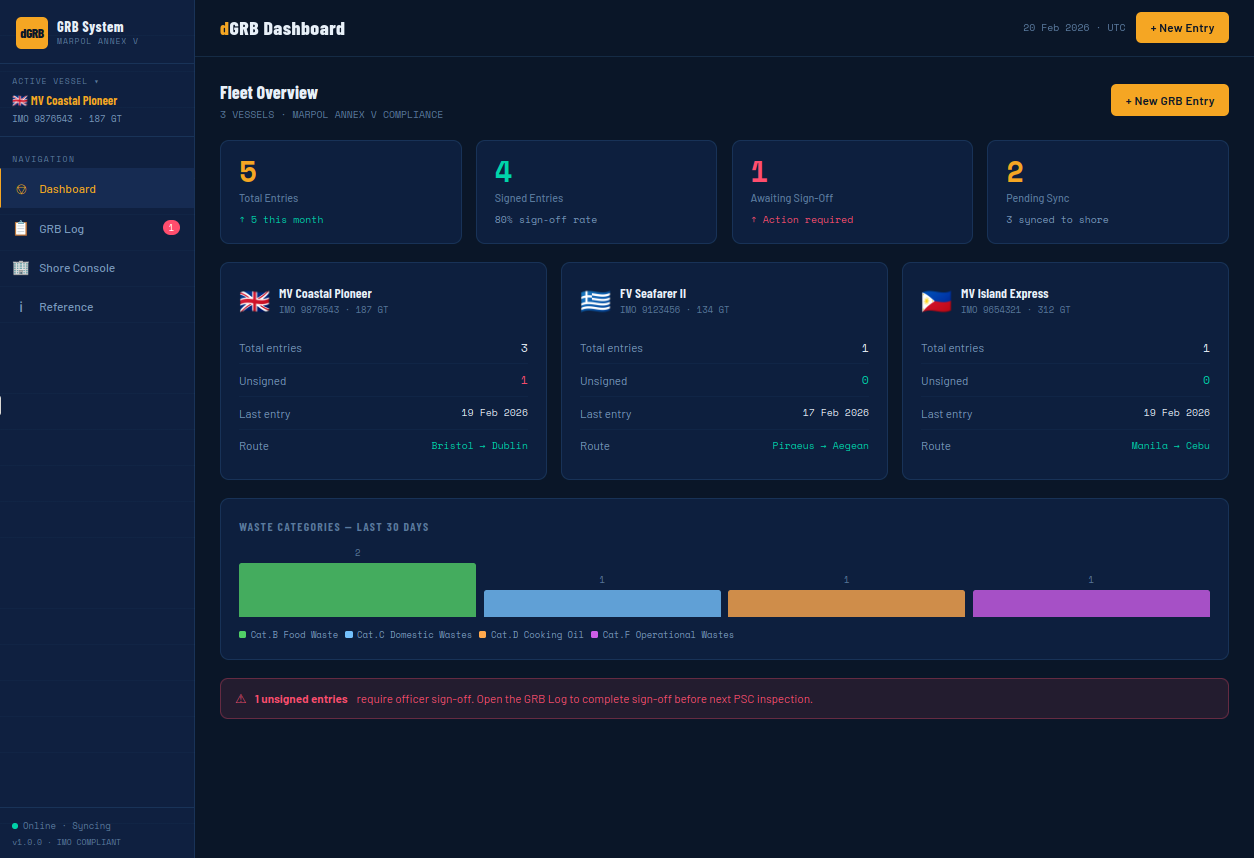Open the GRB Log menu item
1254x858 pixels.
pyautogui.click(x=62, y=229)
